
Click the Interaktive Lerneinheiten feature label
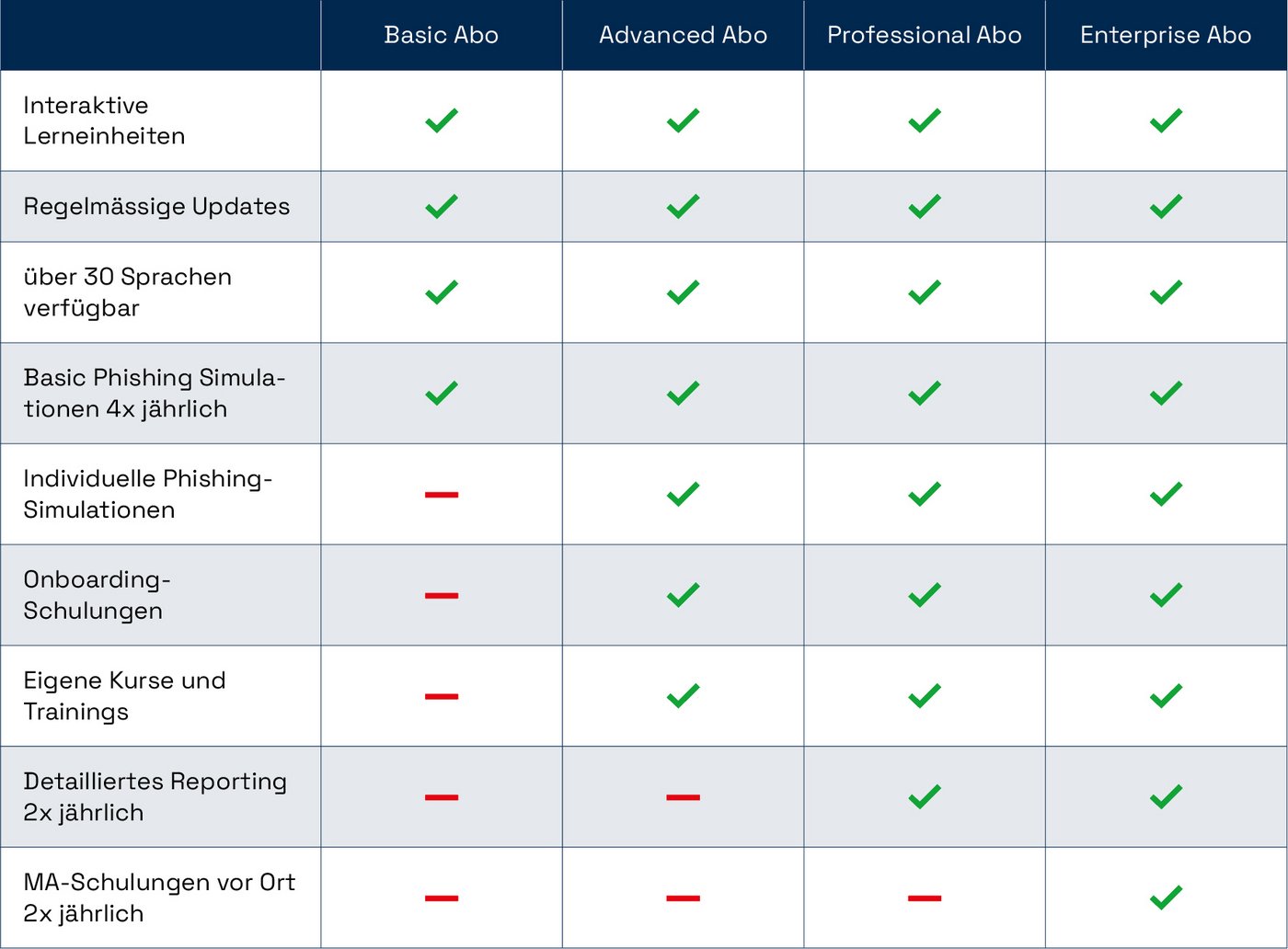tap(104, 120)
